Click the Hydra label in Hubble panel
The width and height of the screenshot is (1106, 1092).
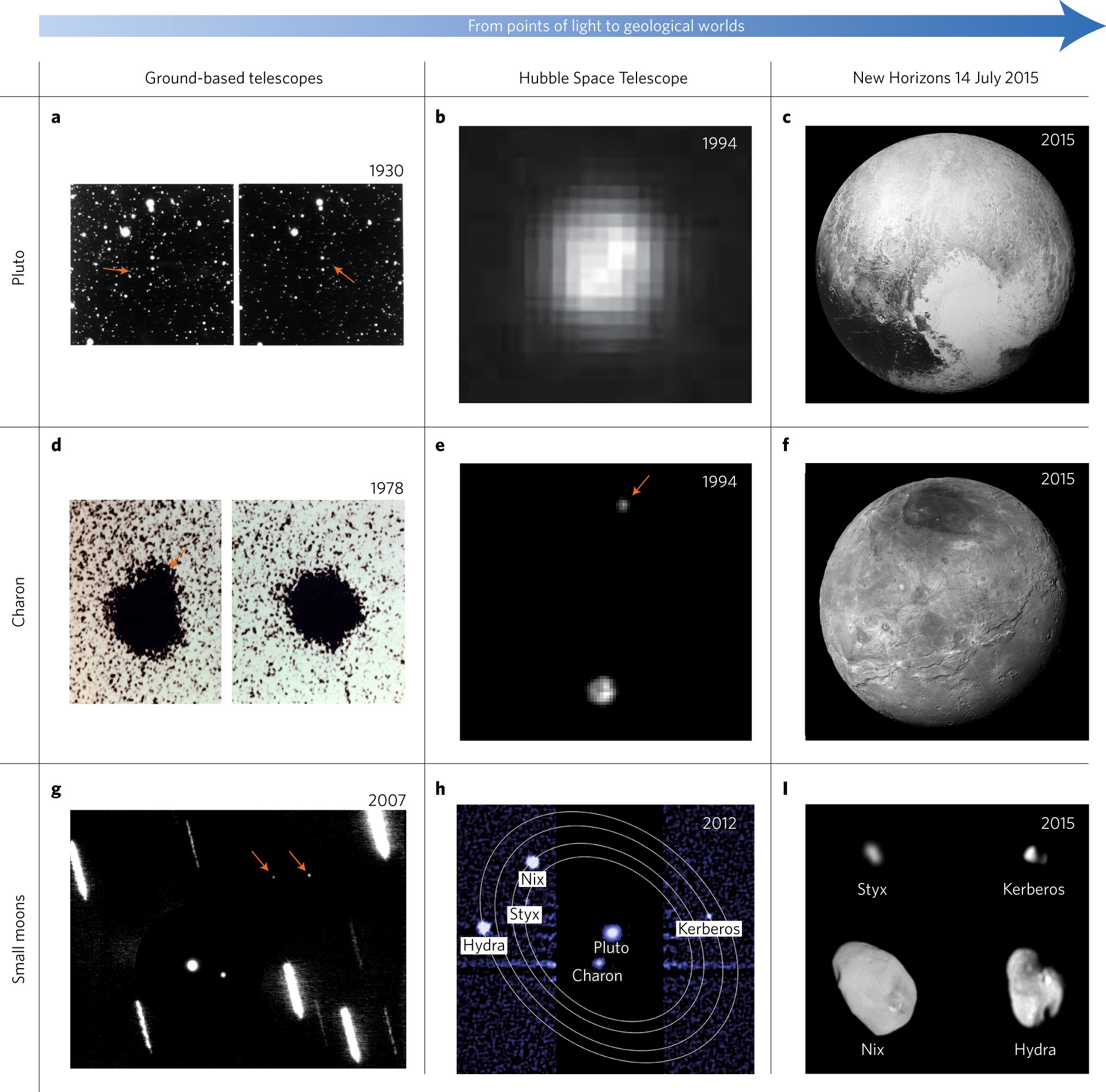[484, 945]
